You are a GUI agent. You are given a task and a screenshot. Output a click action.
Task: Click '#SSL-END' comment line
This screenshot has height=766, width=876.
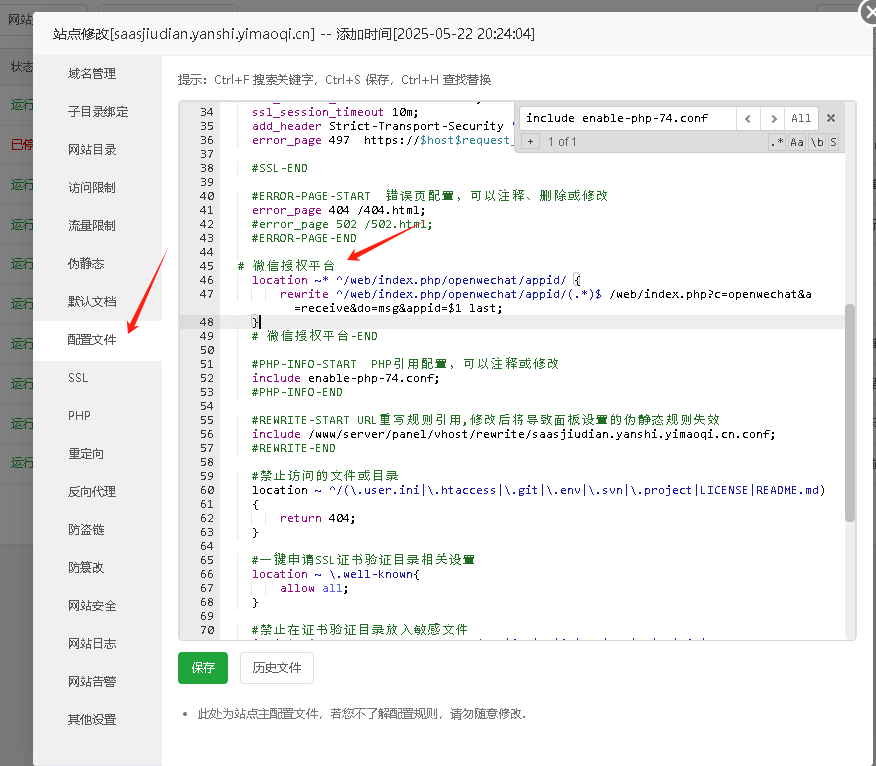point(279,168)
